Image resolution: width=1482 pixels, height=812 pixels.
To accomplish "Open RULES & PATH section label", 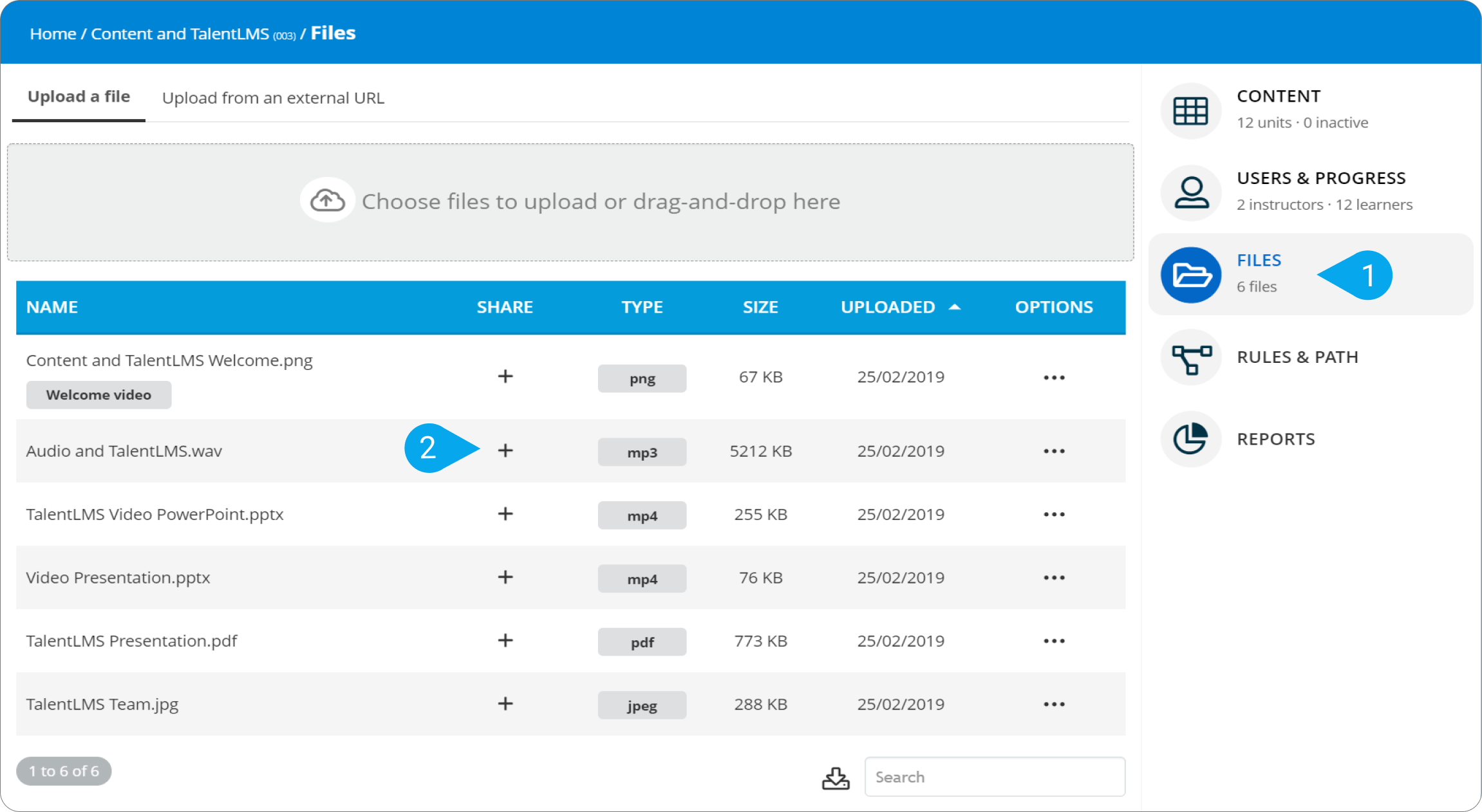I will (1297, 357).
